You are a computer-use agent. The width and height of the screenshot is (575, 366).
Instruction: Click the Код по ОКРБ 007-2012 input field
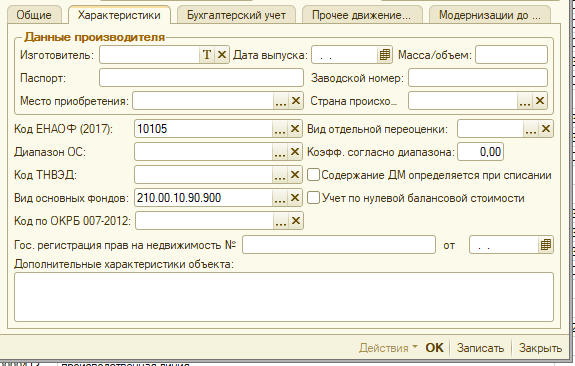[205, 221]
